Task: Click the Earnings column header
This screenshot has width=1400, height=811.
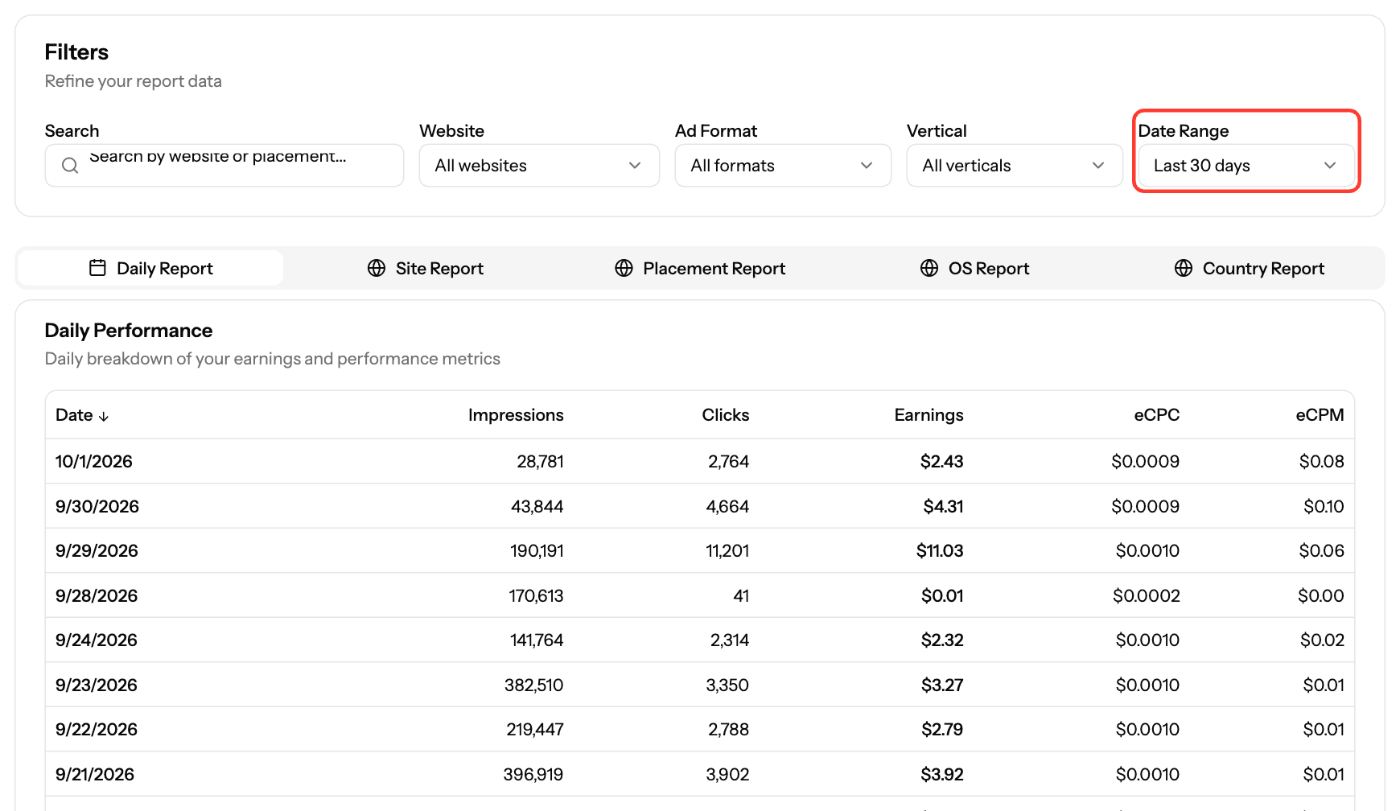Action: coord(929,415)
